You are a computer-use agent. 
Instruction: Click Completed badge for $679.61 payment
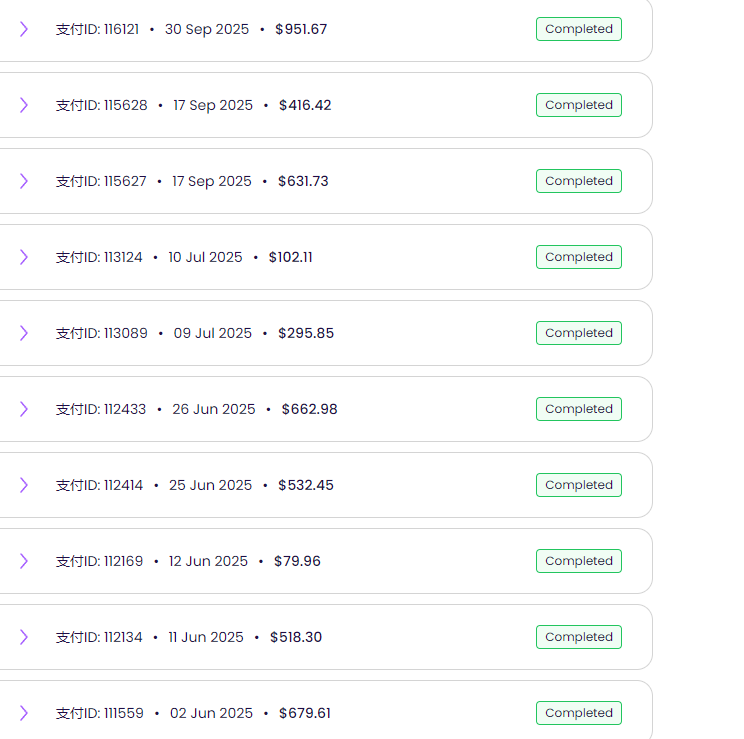click(x=578, y=713)
